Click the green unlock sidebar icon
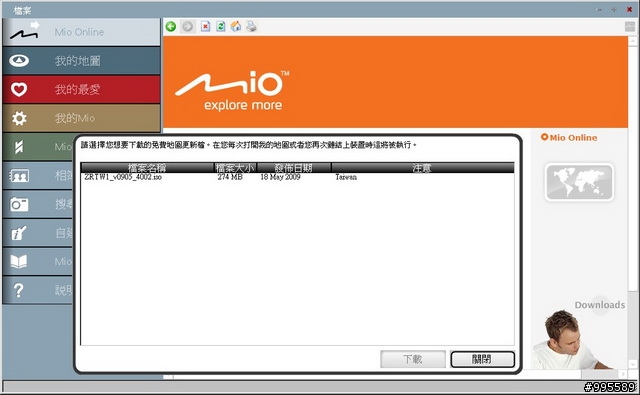 [19, 146]
